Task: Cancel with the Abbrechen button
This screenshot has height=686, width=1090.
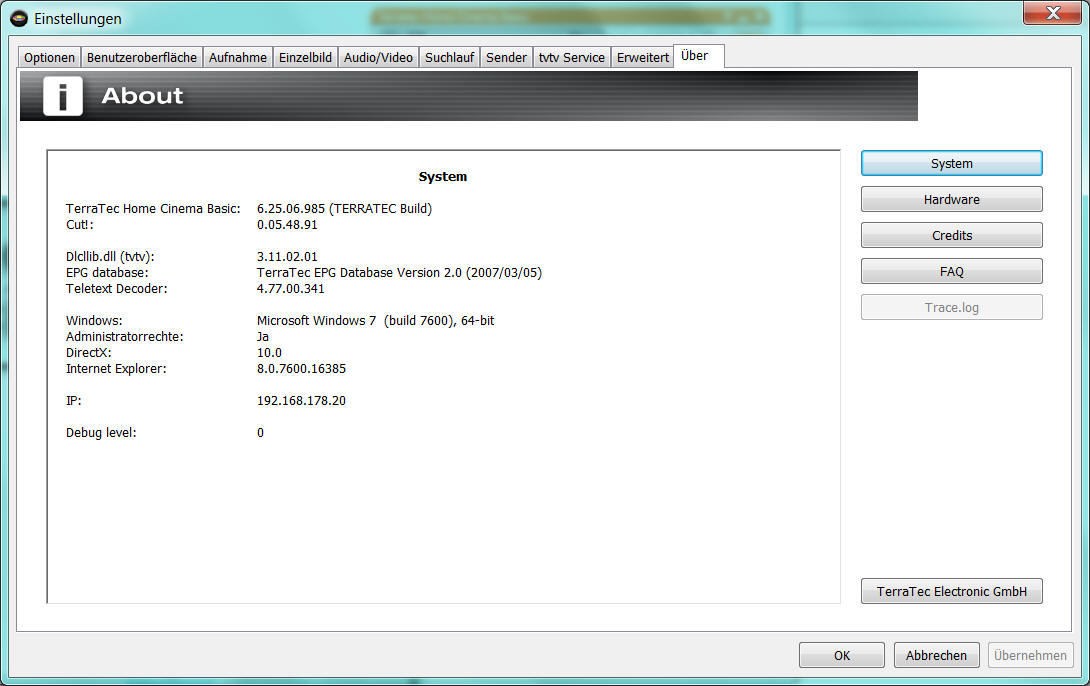Action: pos(936,655)
